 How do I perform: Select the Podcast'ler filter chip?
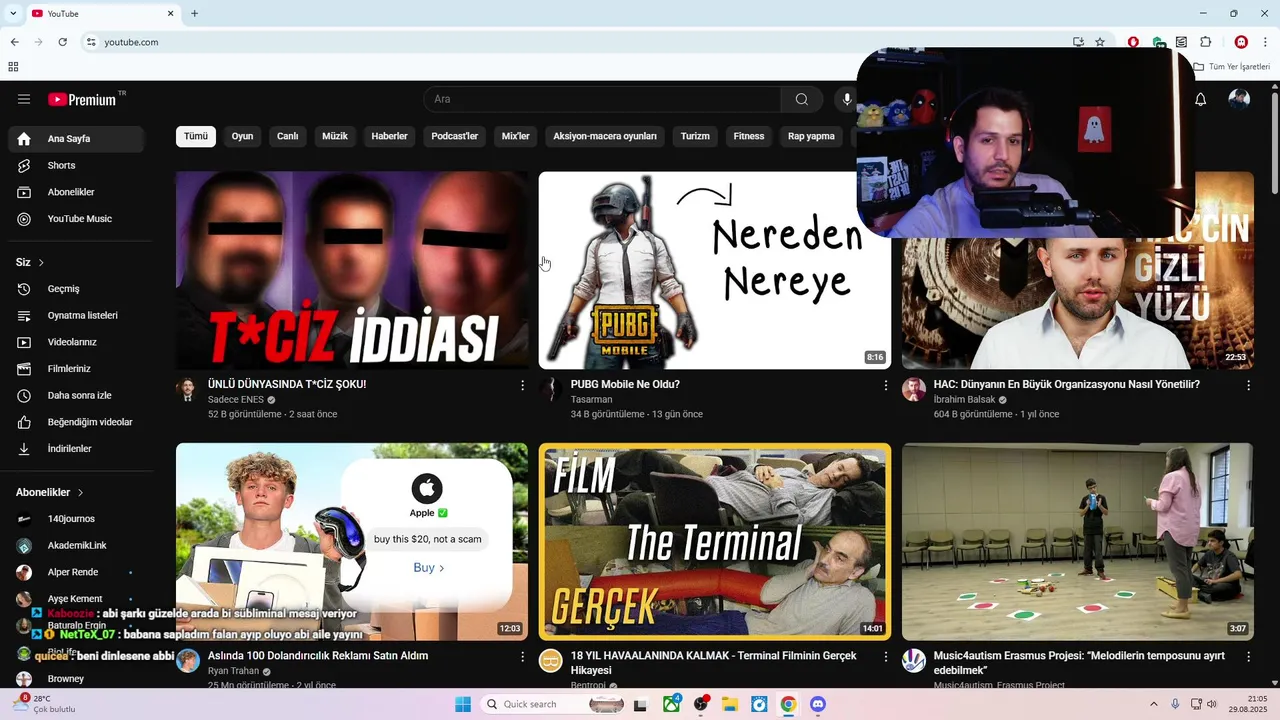tap(455, 136)
